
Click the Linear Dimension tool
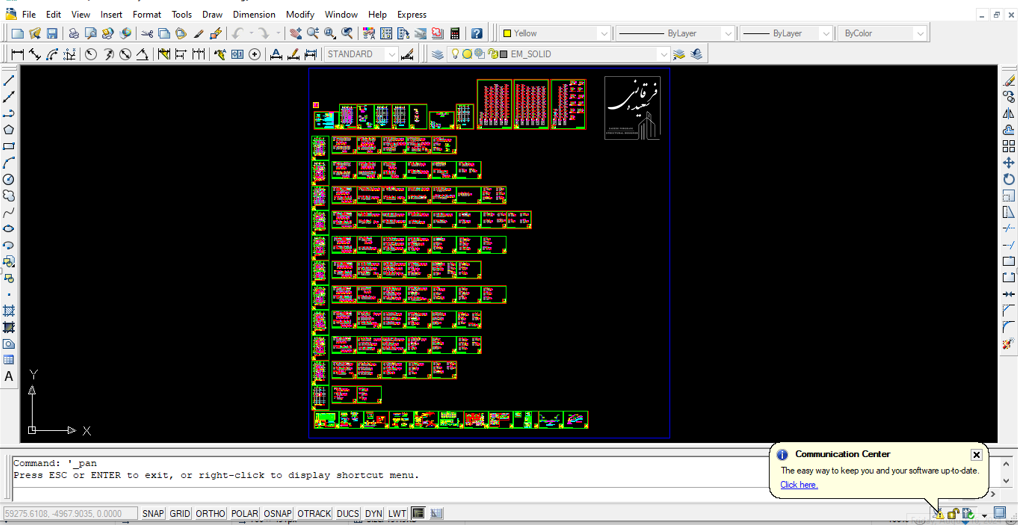[x=18, y=54]
